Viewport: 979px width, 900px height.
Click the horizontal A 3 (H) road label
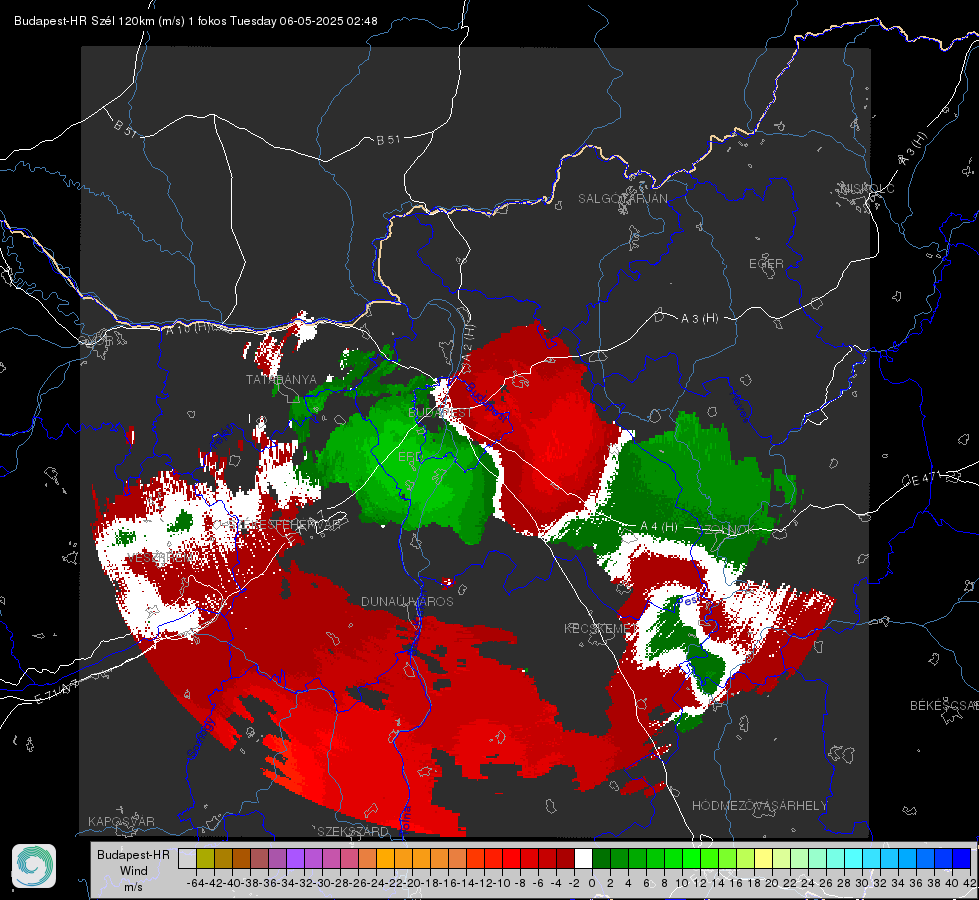click(x=699, y=319)
